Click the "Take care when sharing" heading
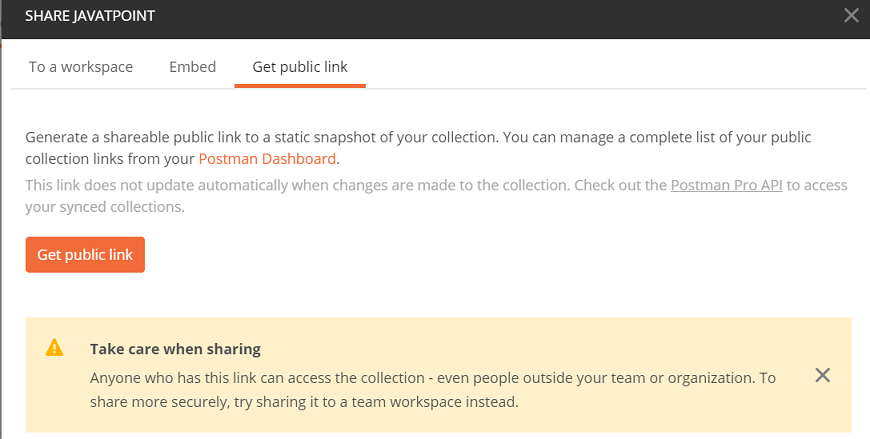 click(175, 349)
